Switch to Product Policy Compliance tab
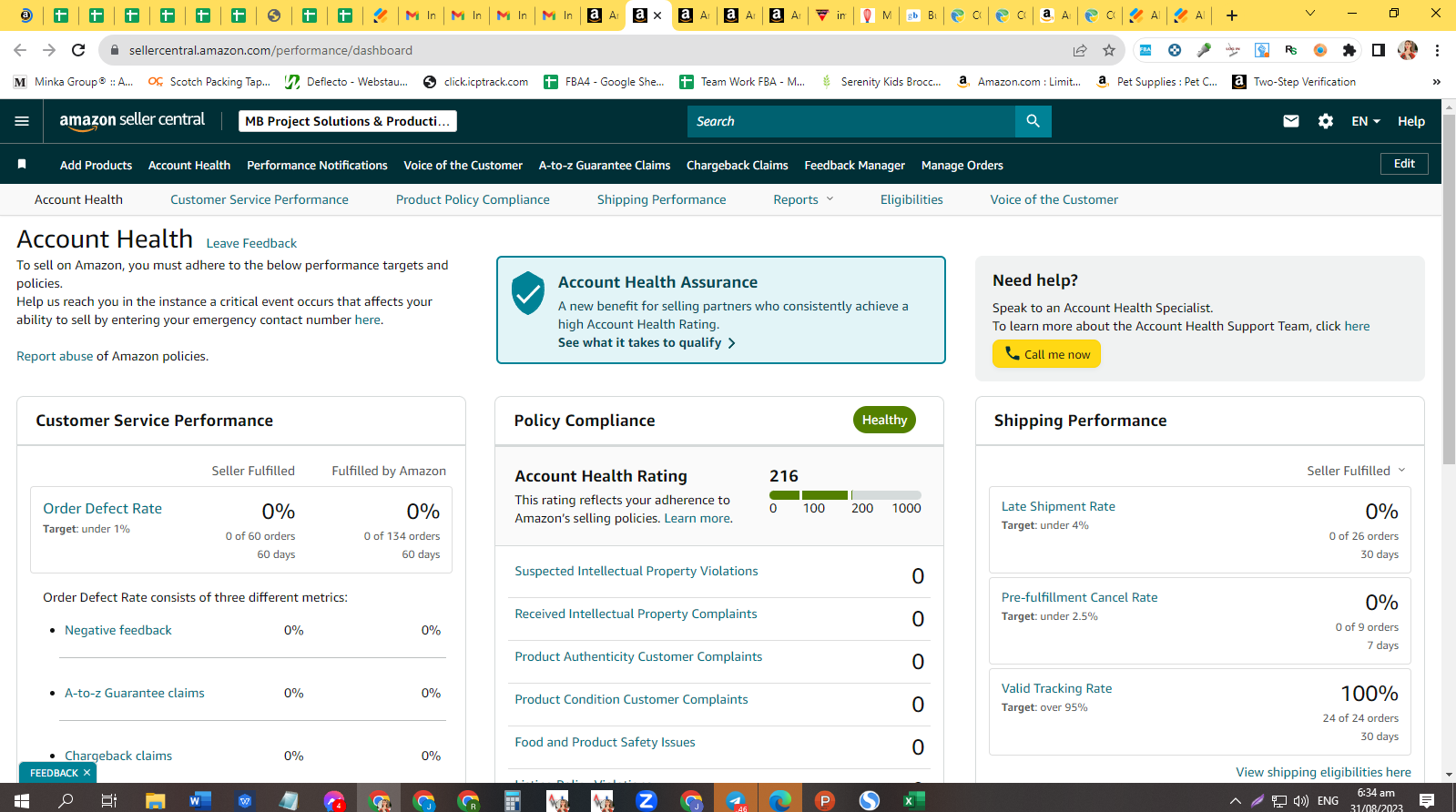The image size is (1456, 812). point(473,199)
